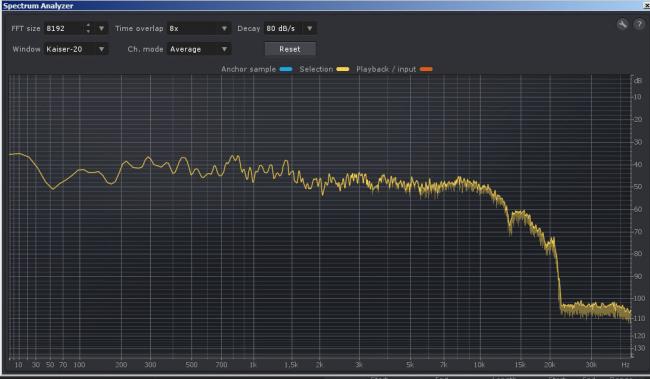Image resolution: width=650 pixels, height=379 pixels.
Task: Click the 10k frequency axis label
Action: 479,365
